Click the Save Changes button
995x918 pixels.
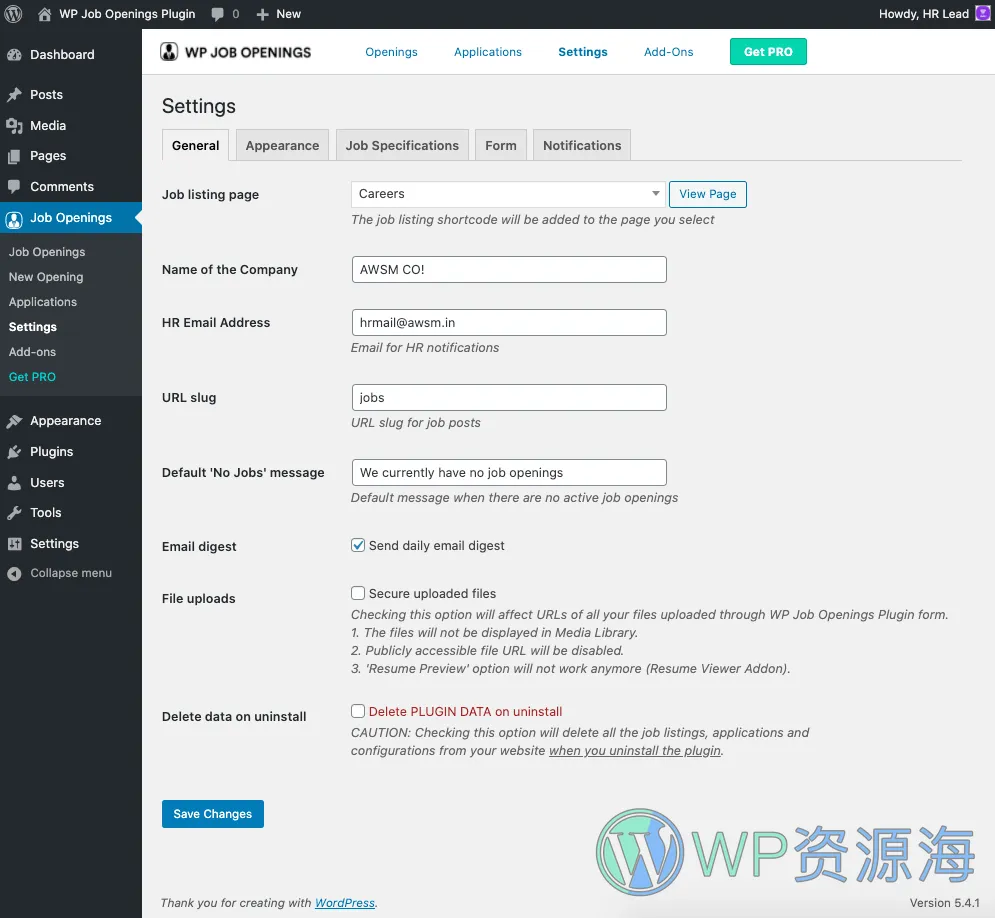pos(213,814)
